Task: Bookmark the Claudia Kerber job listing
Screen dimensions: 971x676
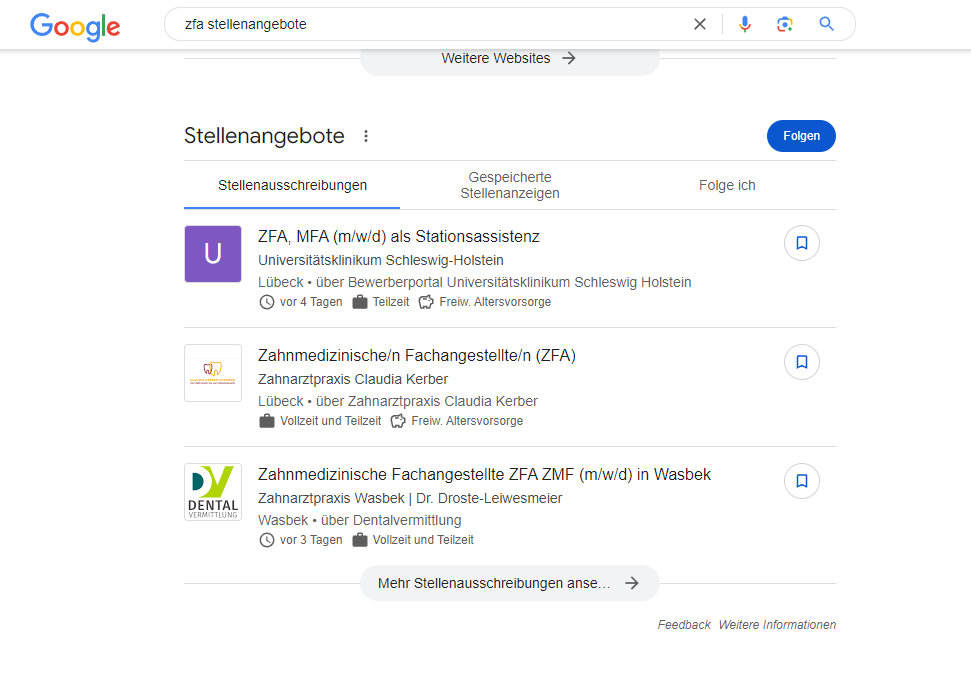Action: click(802, 362)
